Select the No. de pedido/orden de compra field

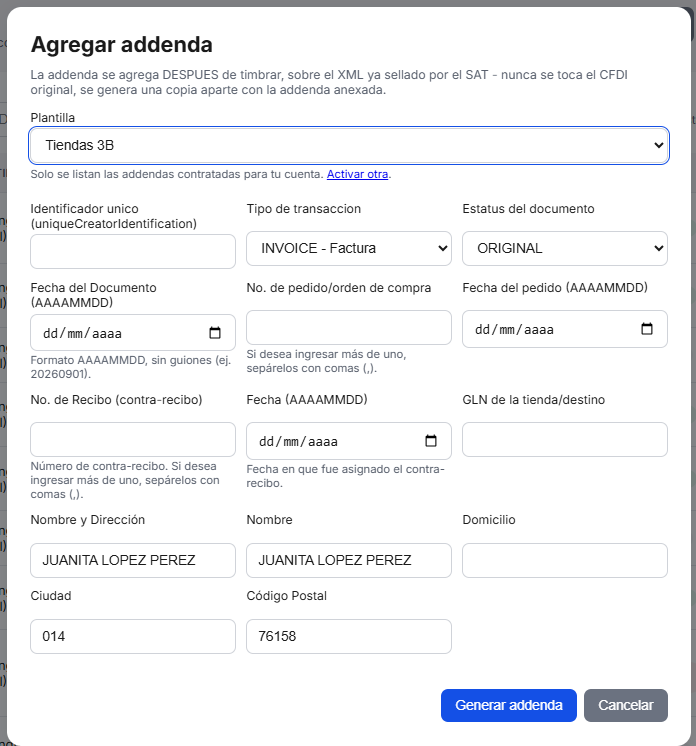[x=349, y=328]
